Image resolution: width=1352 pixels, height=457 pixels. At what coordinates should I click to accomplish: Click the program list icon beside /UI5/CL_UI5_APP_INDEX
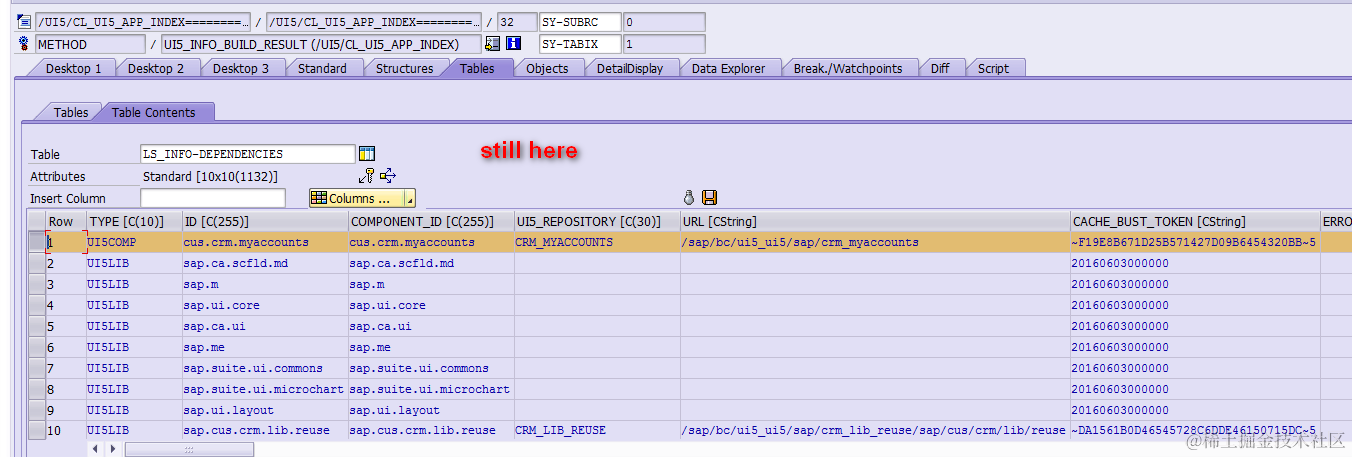(x=24, y=22)
